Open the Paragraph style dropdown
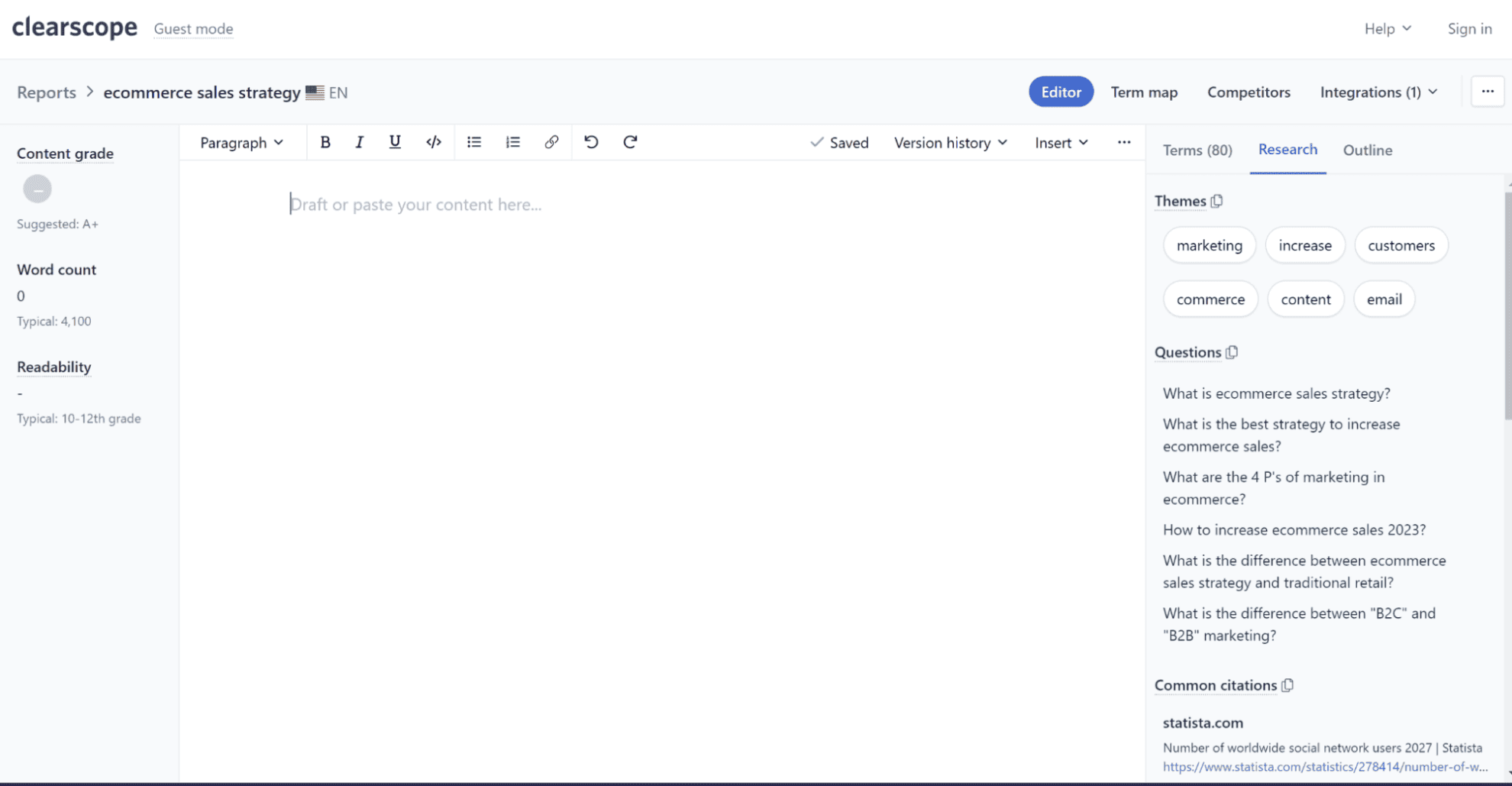This screenshot has width=1512, height=786. [x=241, y=142]
